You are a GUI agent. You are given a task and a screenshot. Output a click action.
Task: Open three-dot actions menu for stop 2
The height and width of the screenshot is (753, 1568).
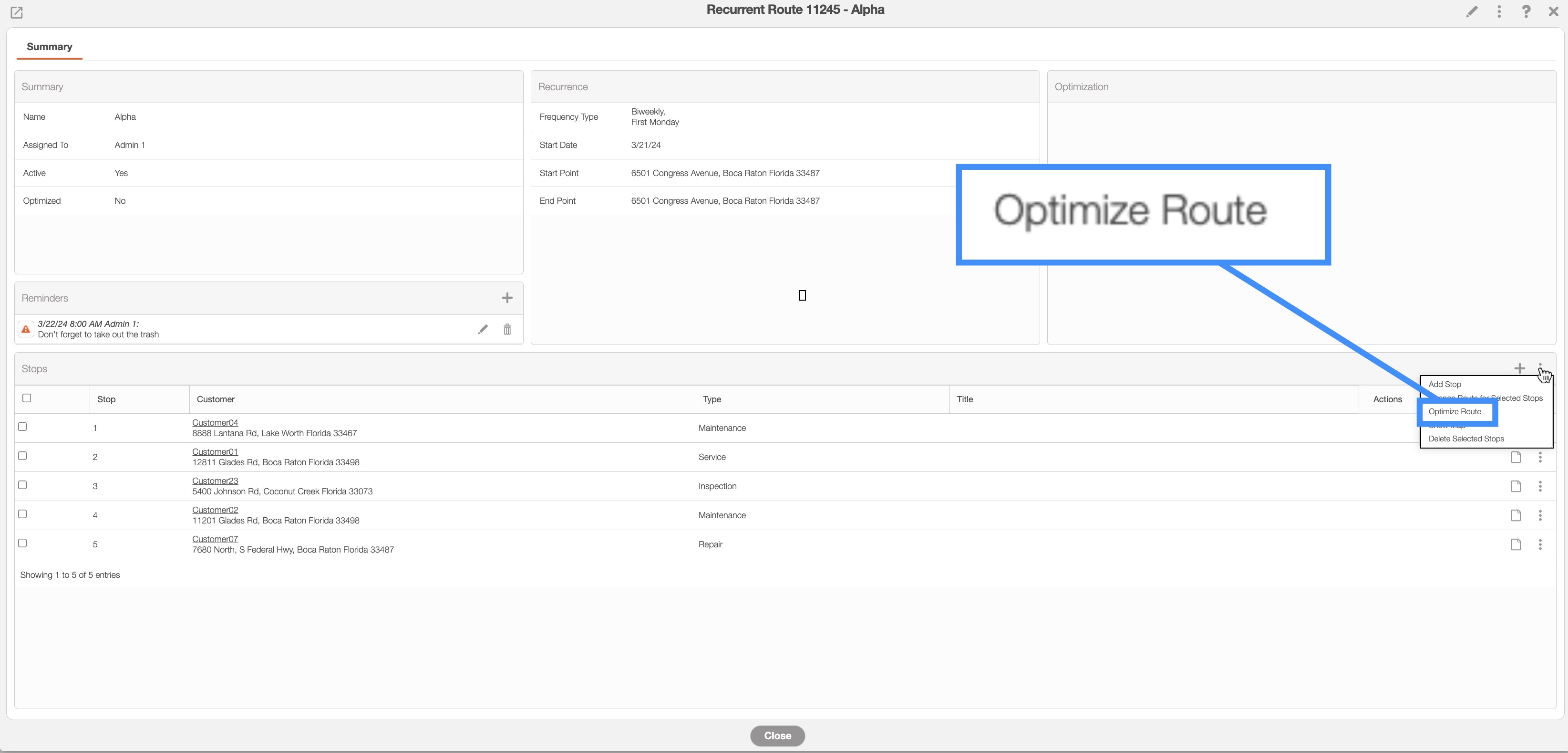pos(1540,458)
